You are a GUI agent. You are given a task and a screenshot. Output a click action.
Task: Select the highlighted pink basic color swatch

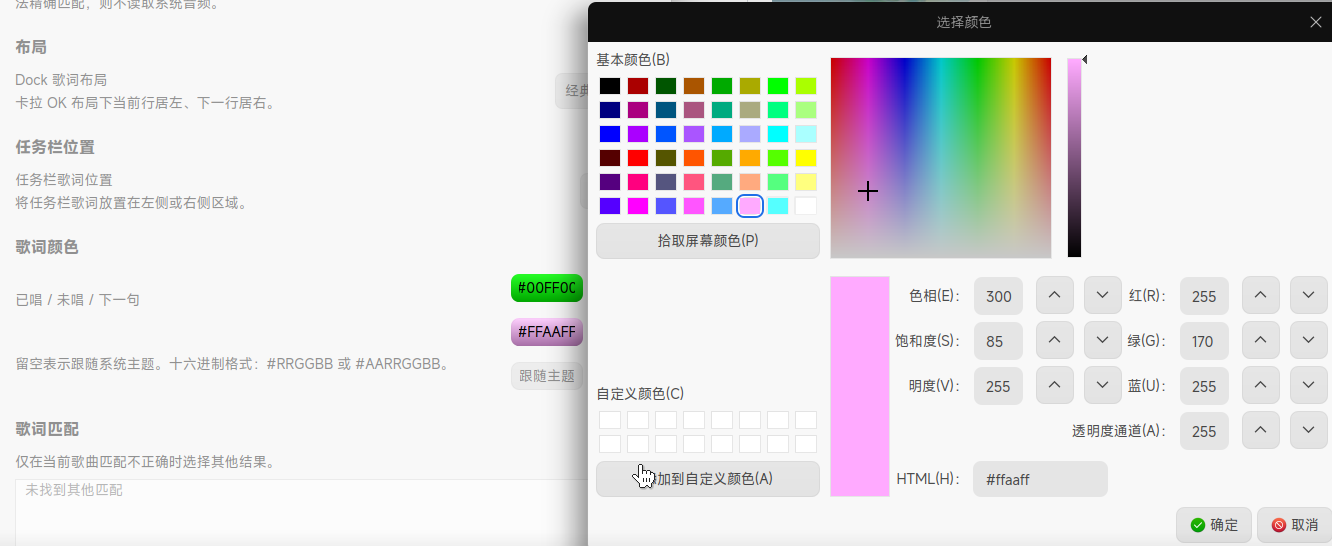pyautogui.click(x=750, y=206)
